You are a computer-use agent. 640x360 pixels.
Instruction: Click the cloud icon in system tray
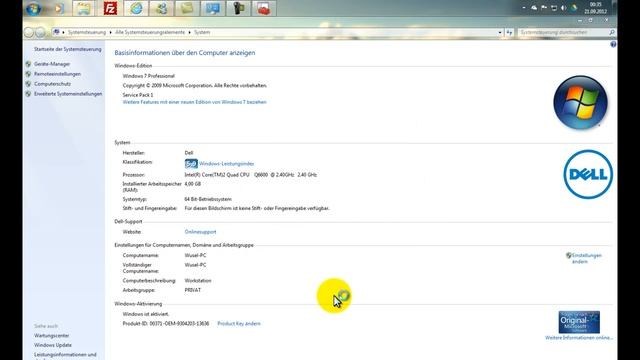pos(534,8)
